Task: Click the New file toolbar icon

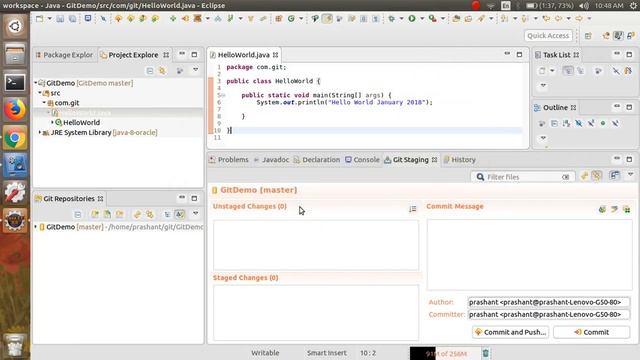Action: pos(40,19)
